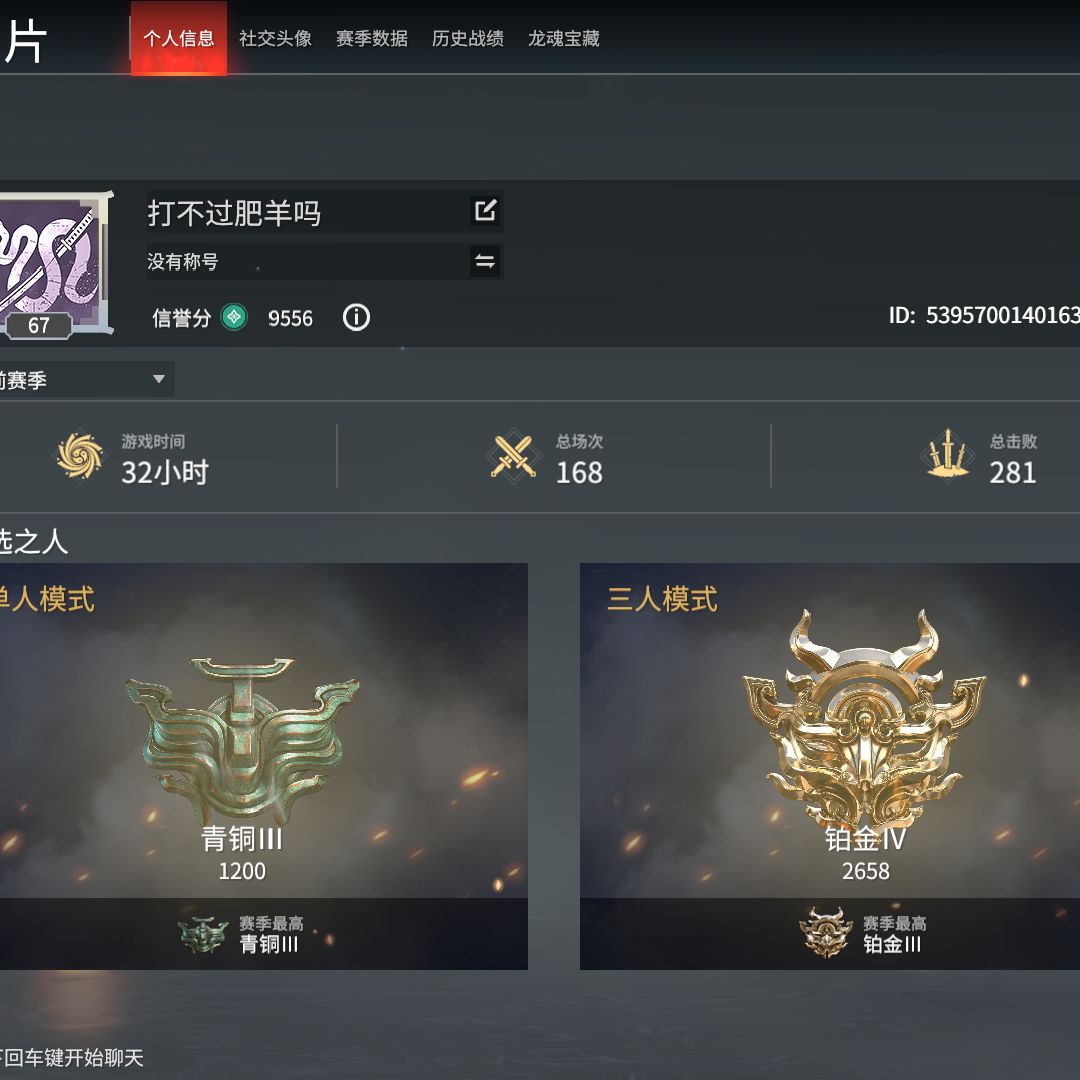Click the spiral play time icon
The width and height of the screenshot is (1080, 1080).
click(x=80, y=455)
